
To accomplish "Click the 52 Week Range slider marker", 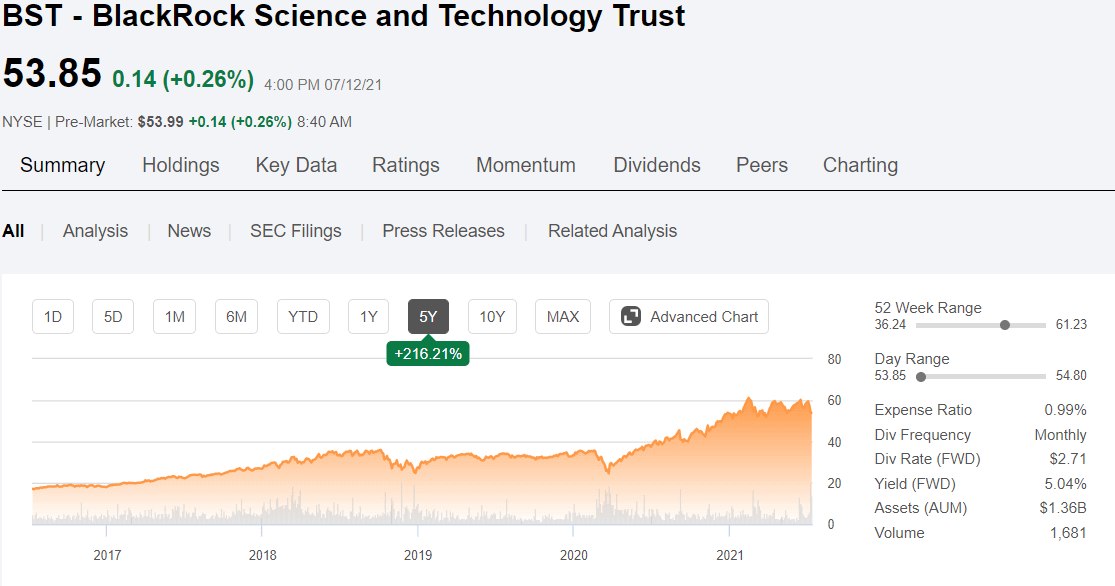I will [1005, 325].
